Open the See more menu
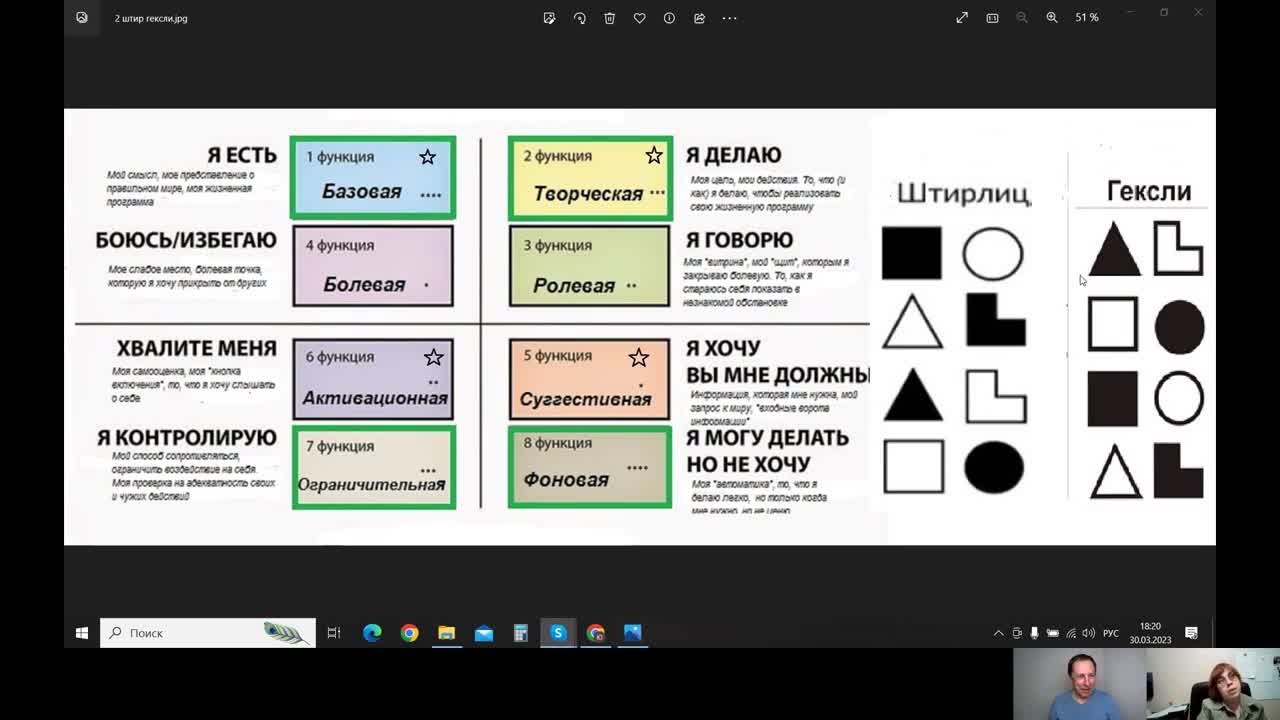Image resolution: width=1280 pixels, height=720 pixels. (x=729, y=17)
